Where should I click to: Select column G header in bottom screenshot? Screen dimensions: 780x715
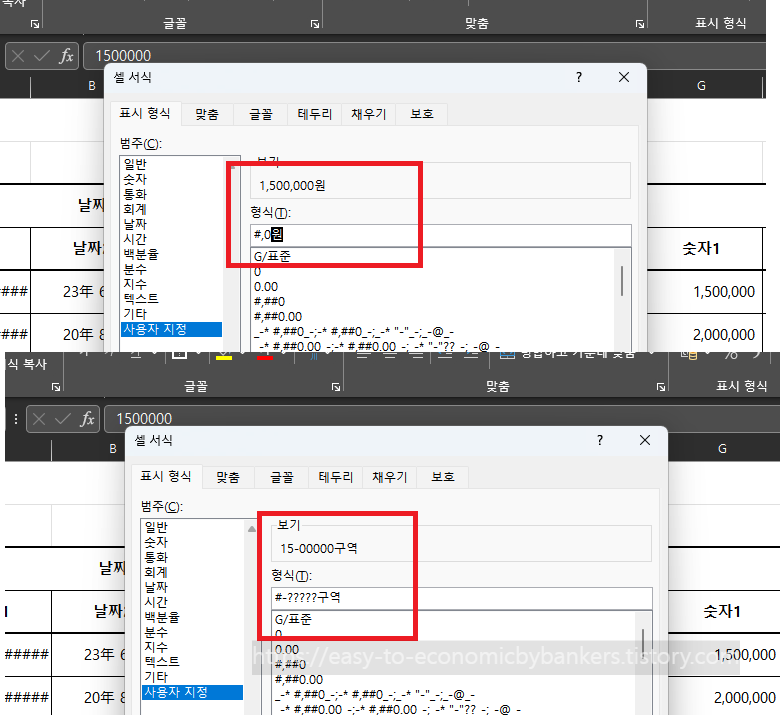click(x=722, y=449)
